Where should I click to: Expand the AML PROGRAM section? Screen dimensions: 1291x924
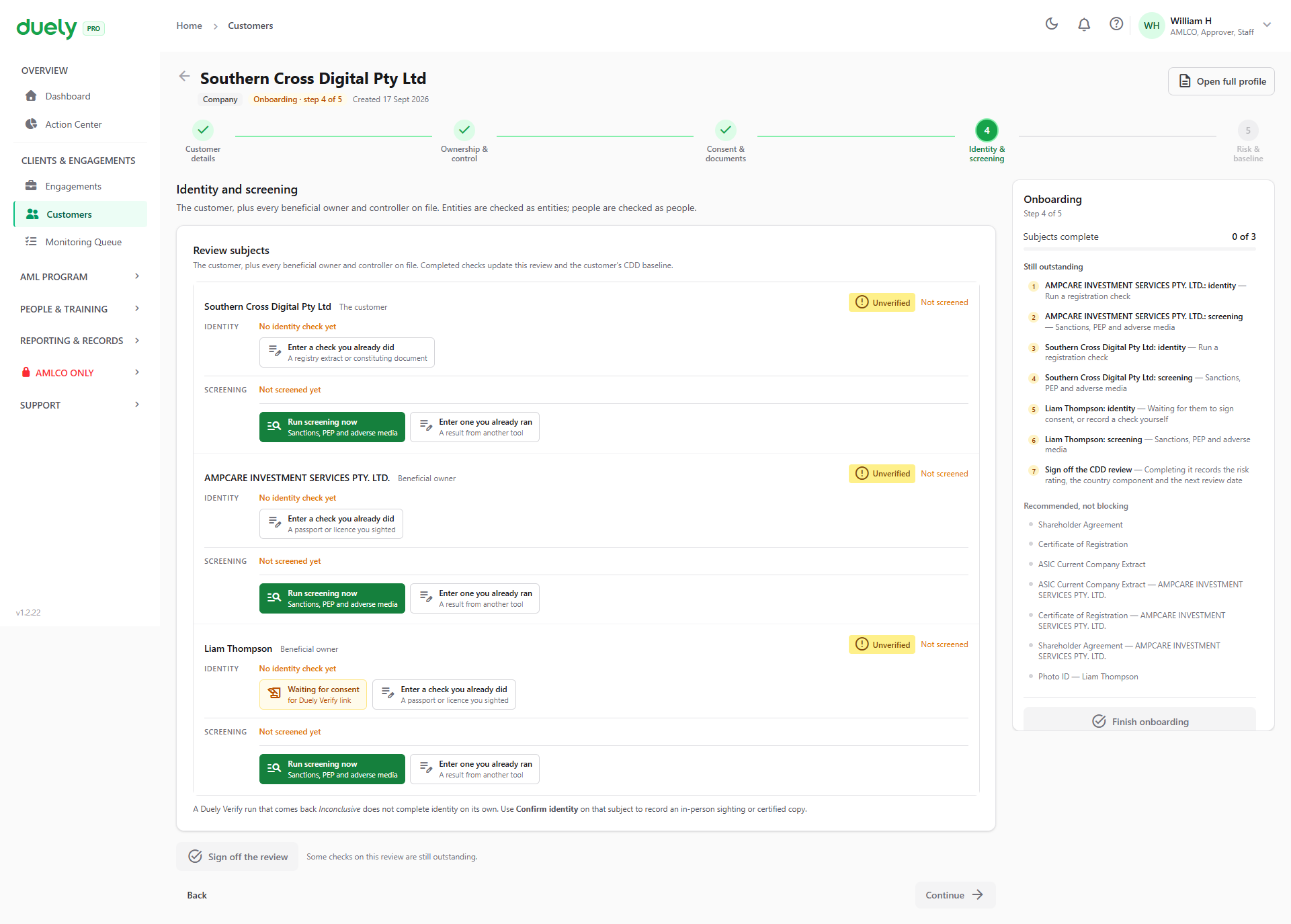click(x=81, y=277)
